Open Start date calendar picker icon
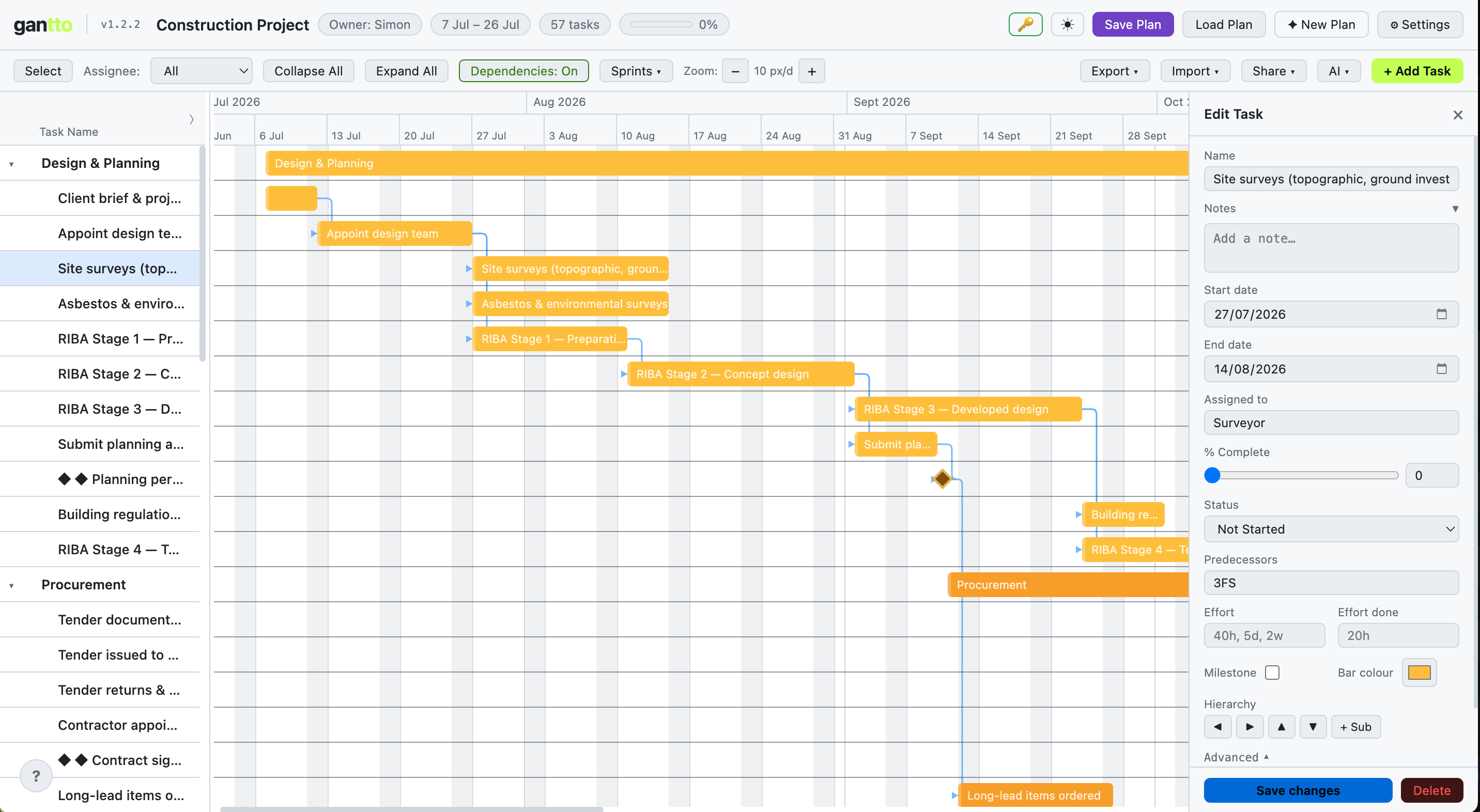 pos(1441,314)
